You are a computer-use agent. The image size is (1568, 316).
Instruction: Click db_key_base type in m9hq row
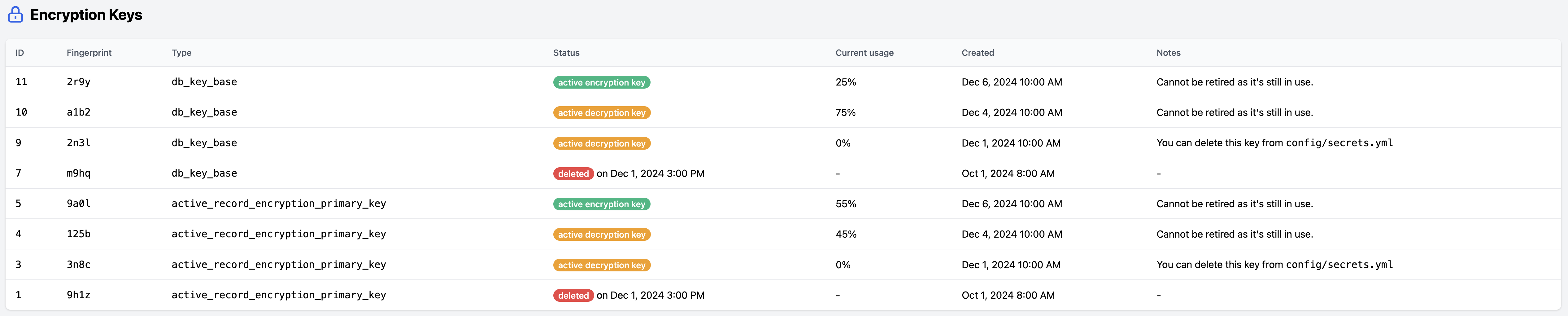coord(205,173)
